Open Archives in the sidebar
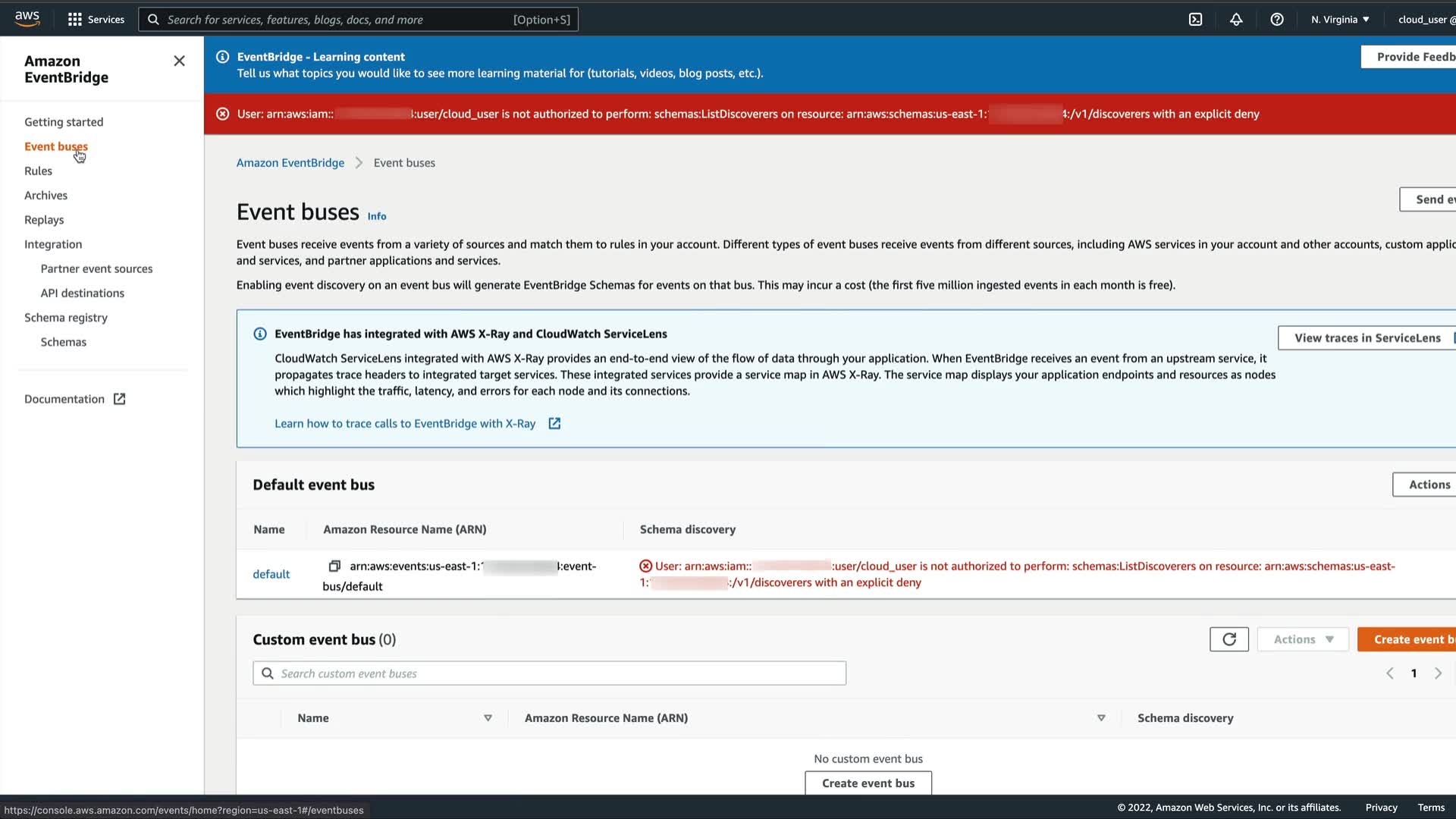 point(45,195)
